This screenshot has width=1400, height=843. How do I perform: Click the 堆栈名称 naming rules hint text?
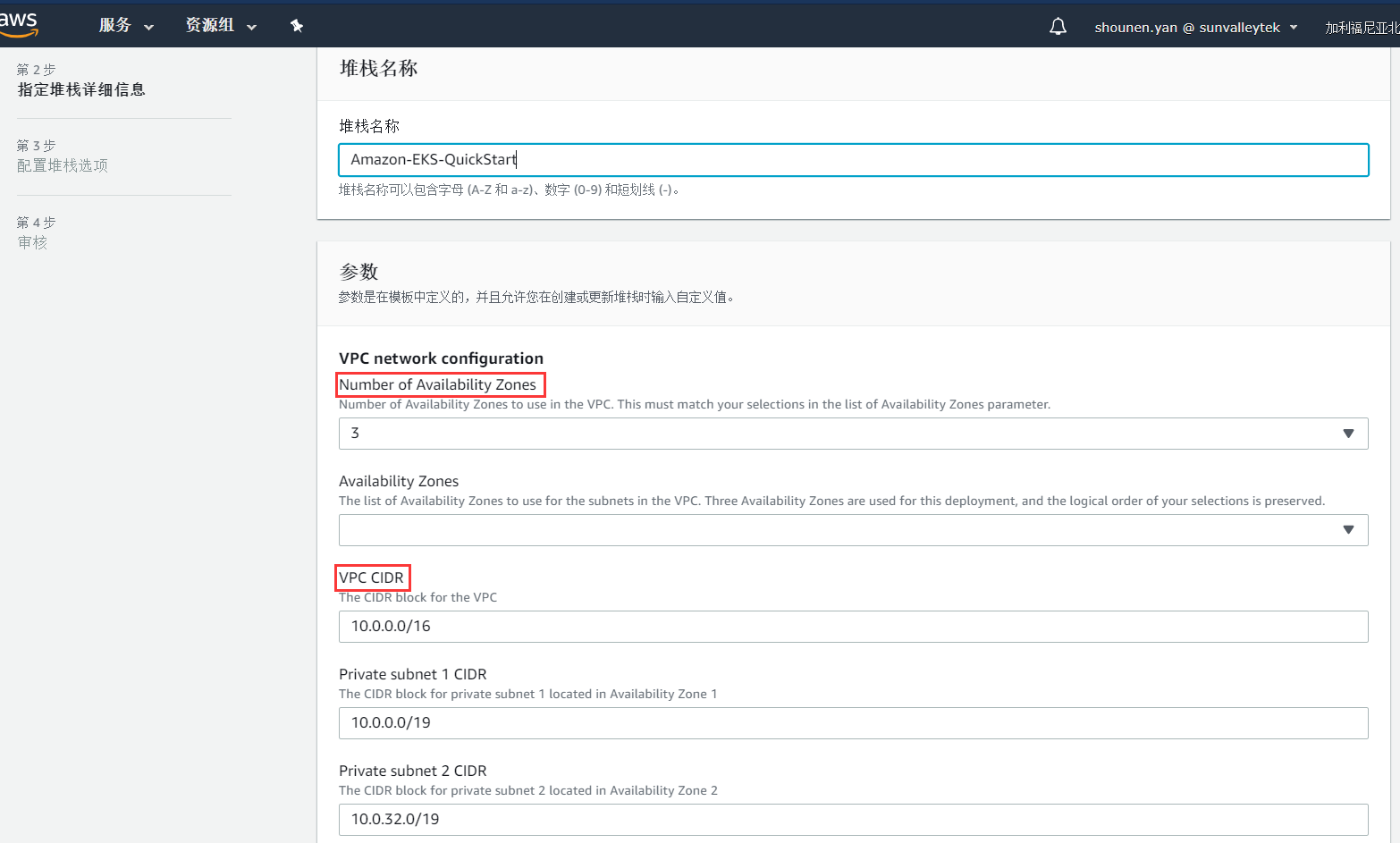(x=510, y=190)
